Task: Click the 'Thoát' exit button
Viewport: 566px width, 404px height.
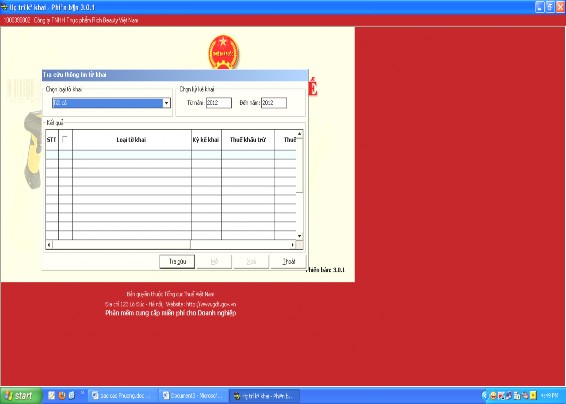Action: pos(288,262)
